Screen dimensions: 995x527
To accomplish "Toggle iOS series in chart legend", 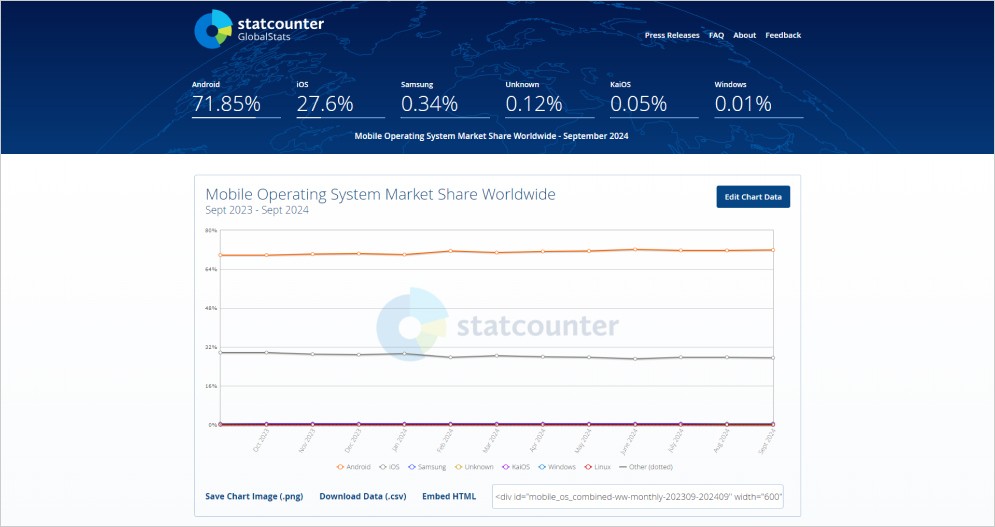I will [390, 467].
